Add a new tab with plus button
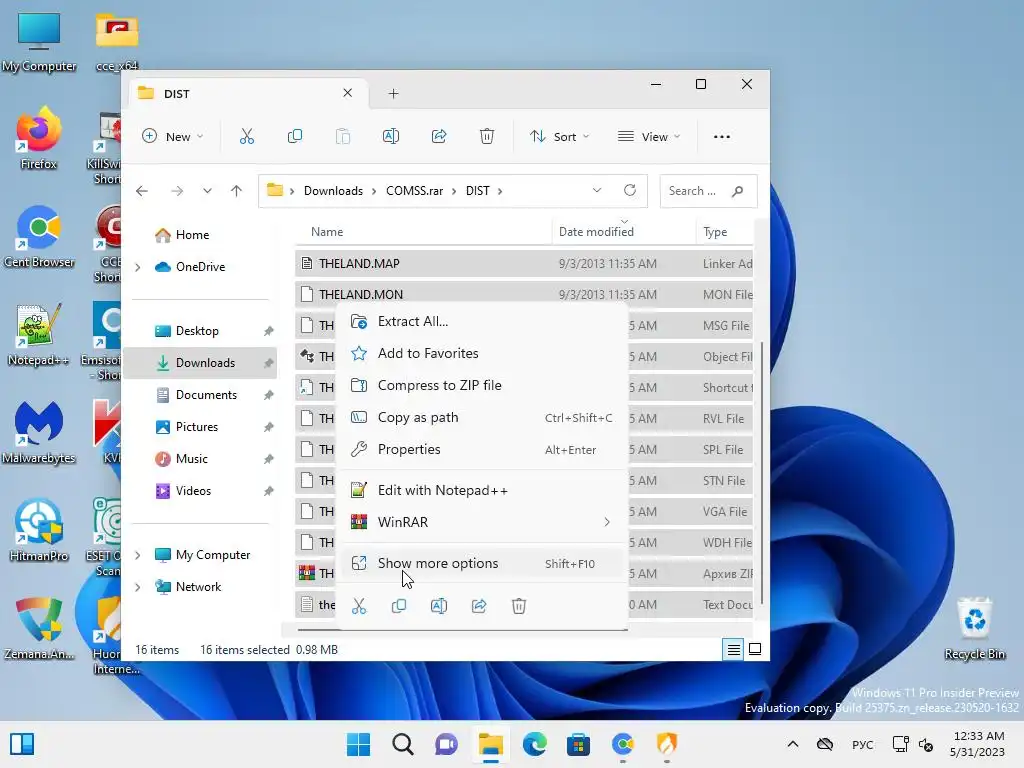The image size is (1024, 768). pos(393,93)
